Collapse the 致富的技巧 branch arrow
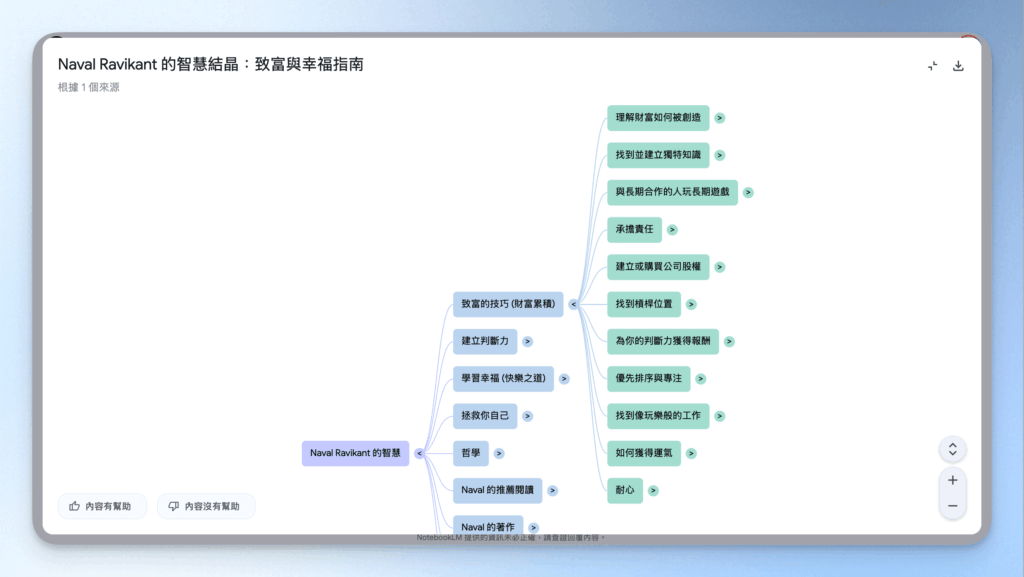This screenshot has width=1024, height=577. click(573, 304)
